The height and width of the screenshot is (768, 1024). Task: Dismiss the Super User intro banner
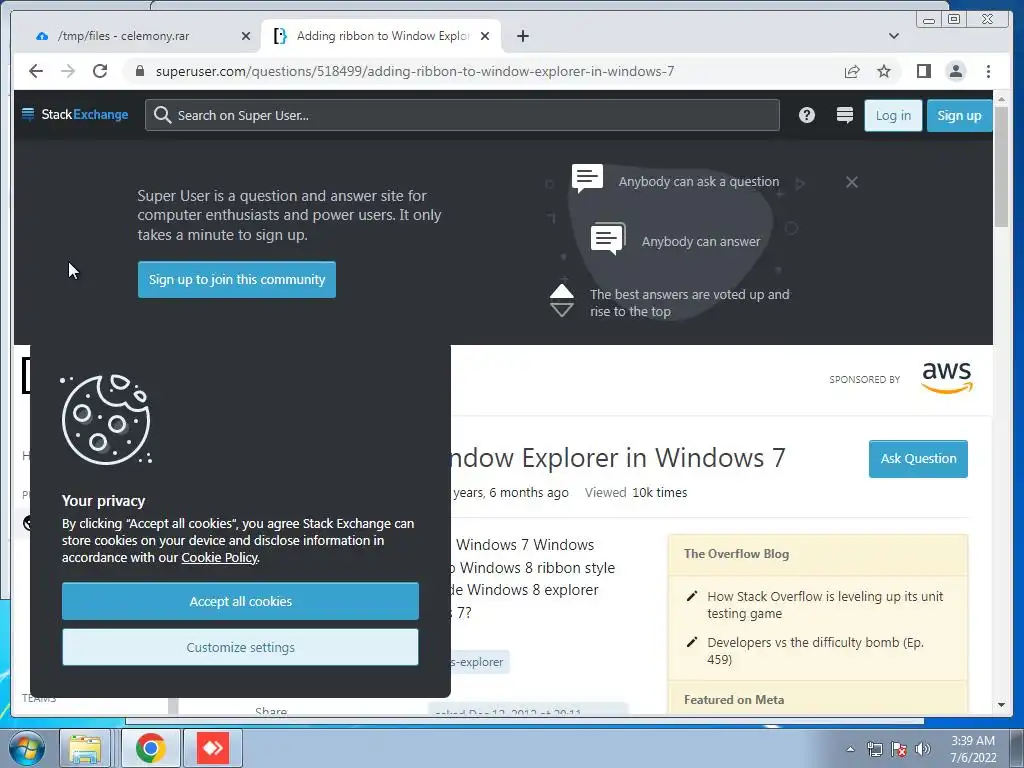852,182
